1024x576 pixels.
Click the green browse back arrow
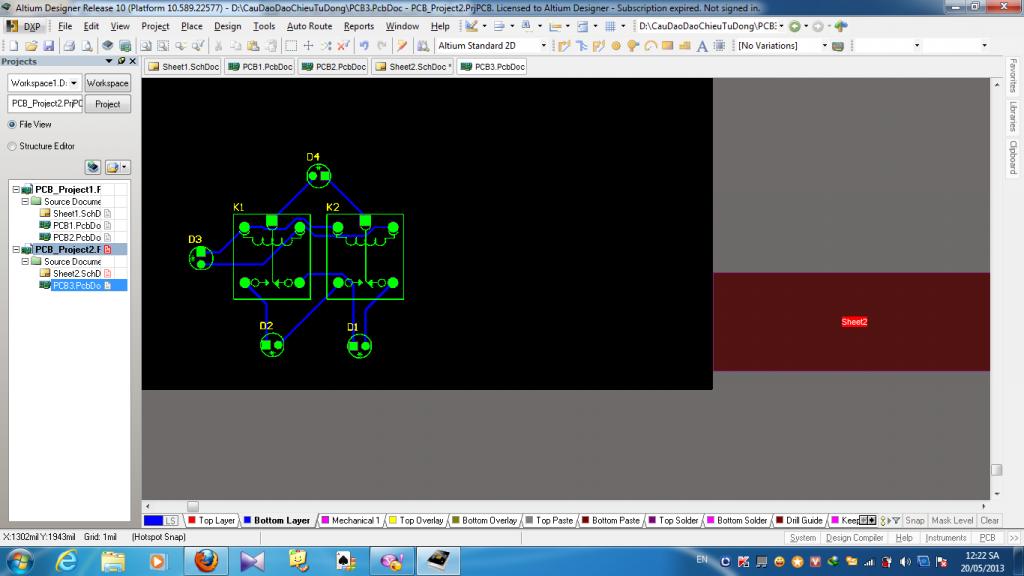[x=795, y=26]
